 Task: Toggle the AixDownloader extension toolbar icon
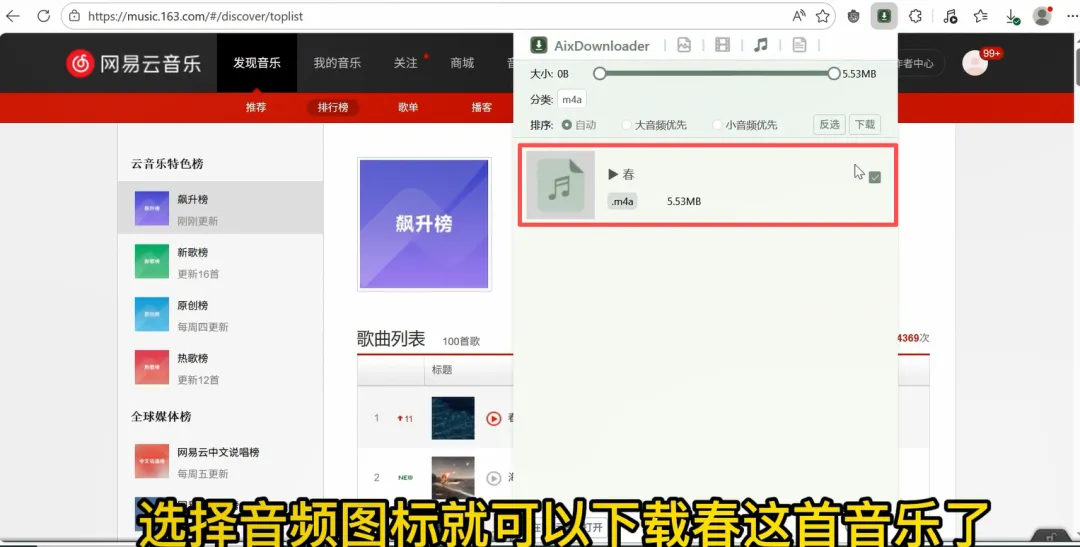coord(884,16)
